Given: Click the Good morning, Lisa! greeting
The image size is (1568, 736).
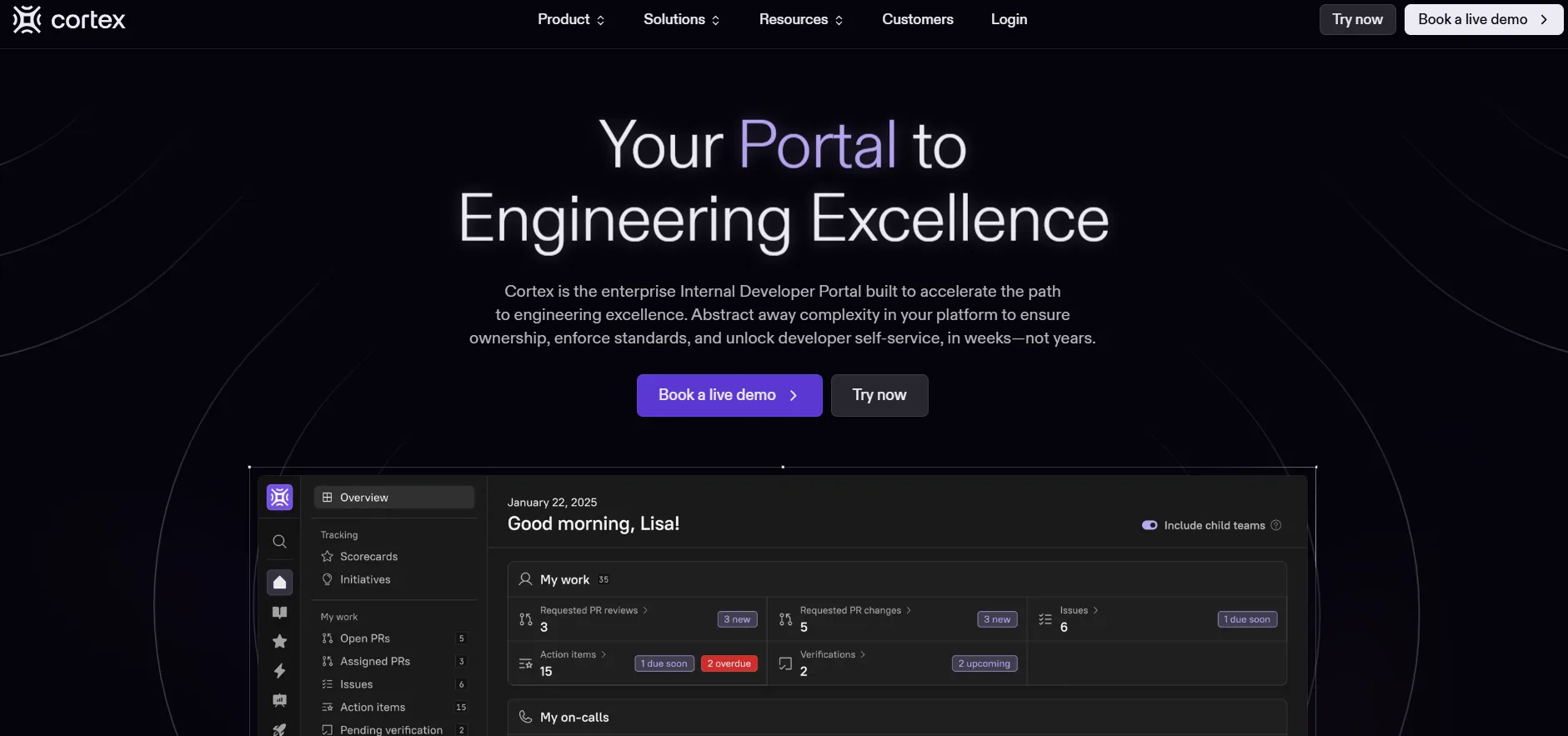Looking at the screenshot, I should coord(594,523).
